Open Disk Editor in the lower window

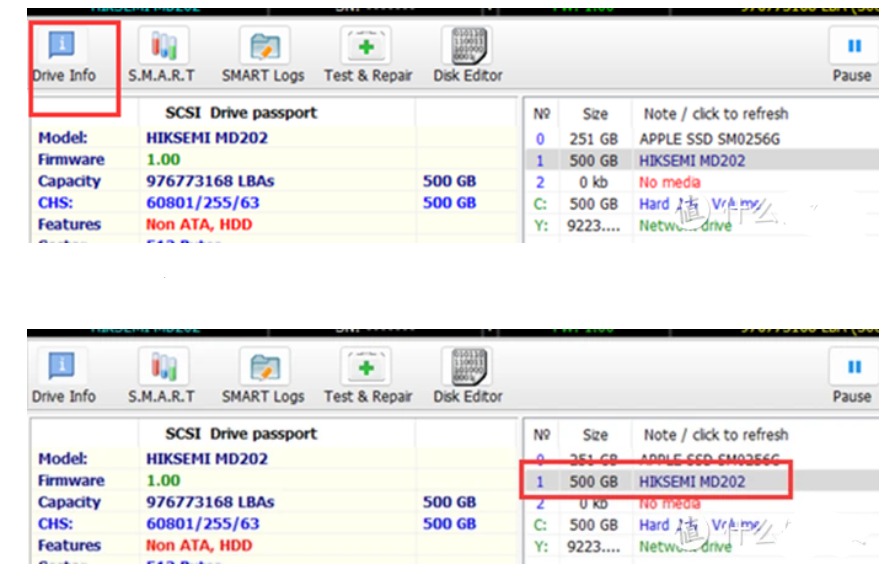468,376
